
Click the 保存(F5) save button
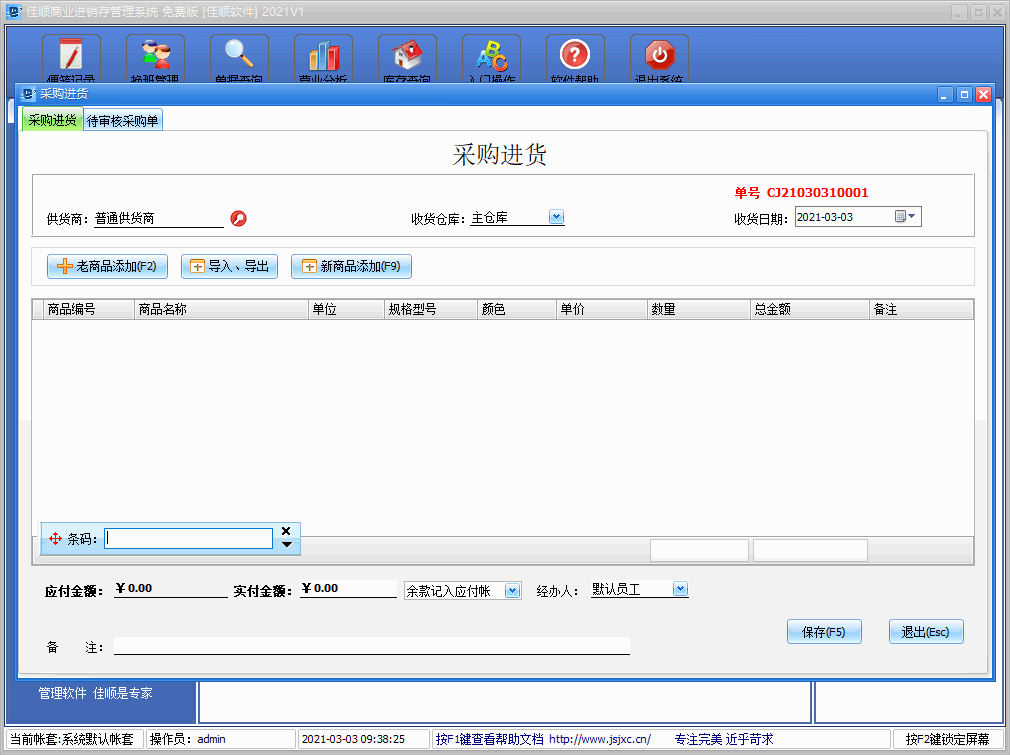[824, 631]
